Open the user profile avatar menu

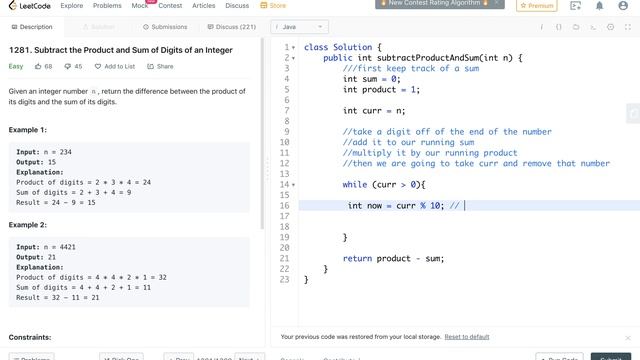pyautogui.click(x=623, y=6)
